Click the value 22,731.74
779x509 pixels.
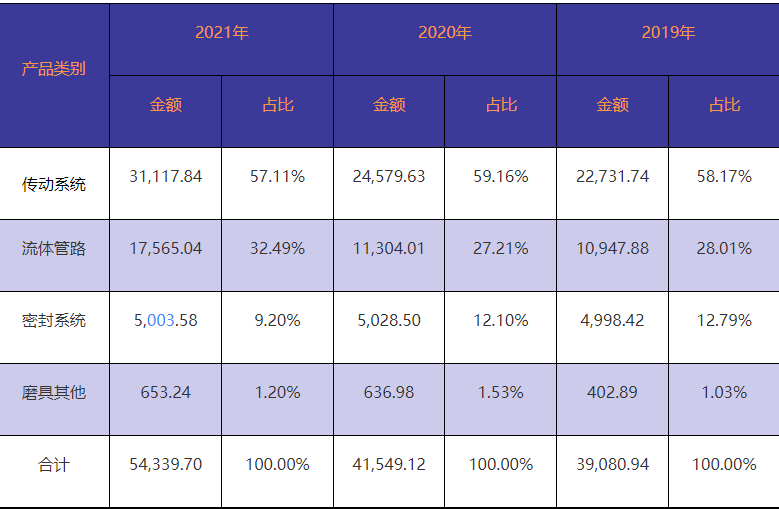point(613,176)
